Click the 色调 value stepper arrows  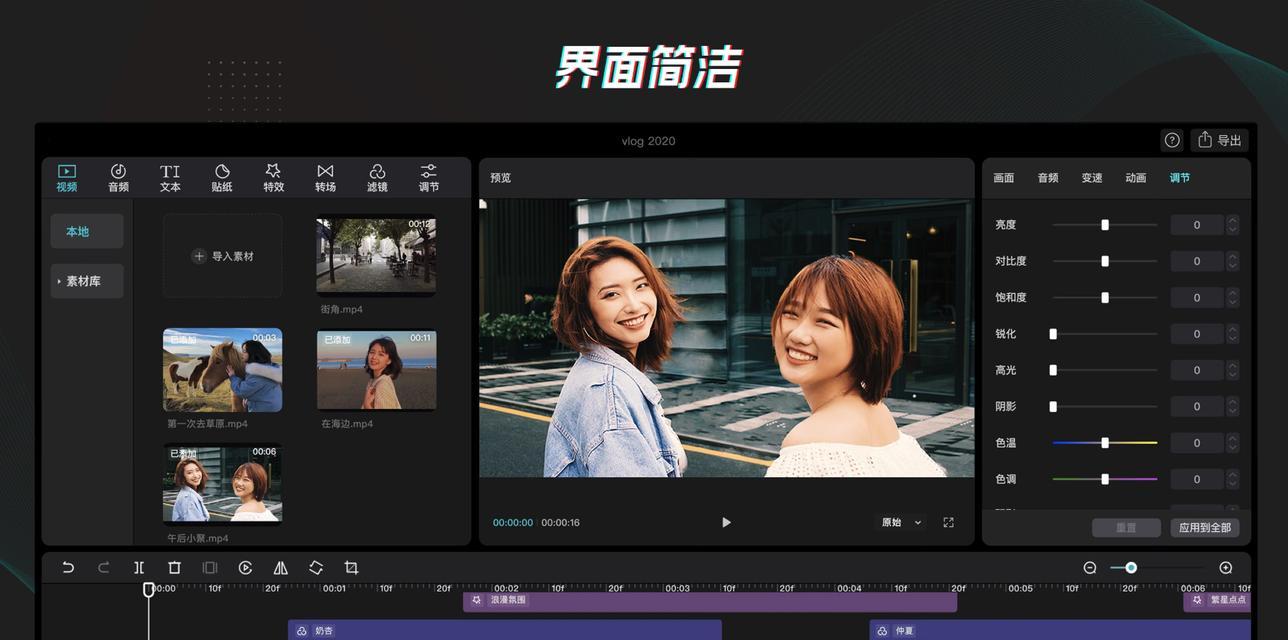point(1233,479)
